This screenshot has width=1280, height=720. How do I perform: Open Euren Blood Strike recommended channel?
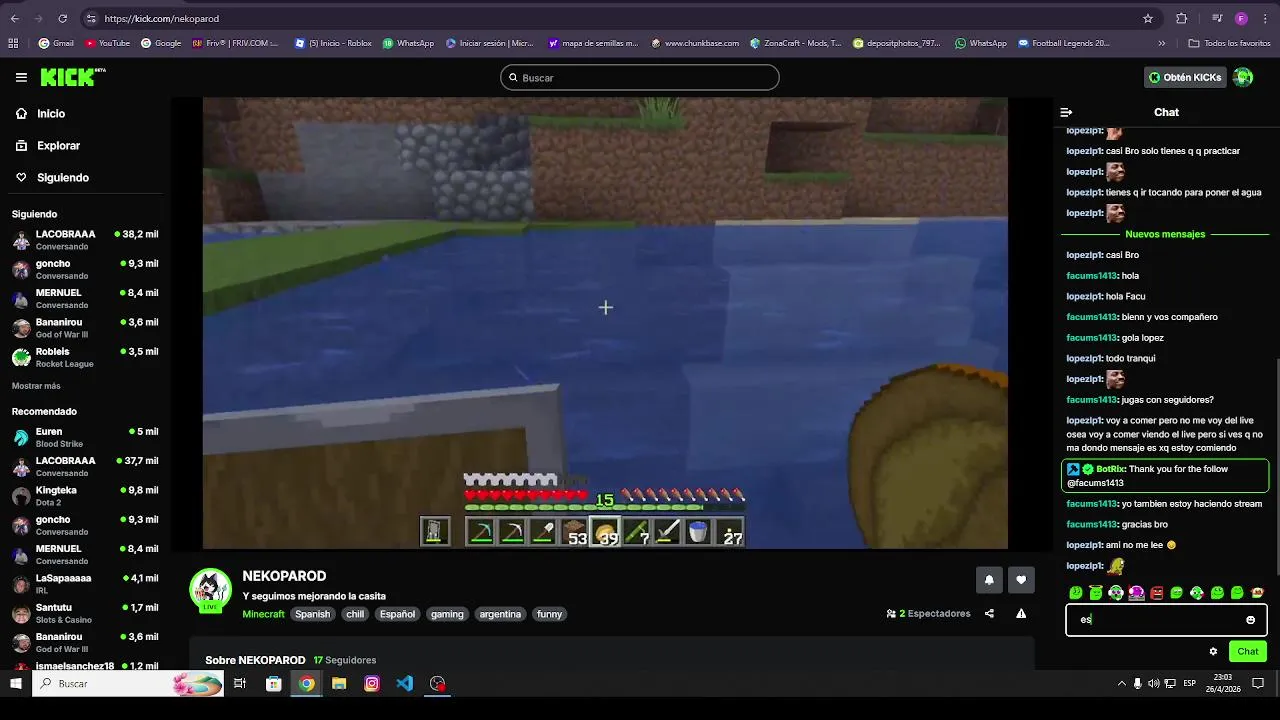click(x=85, y=437)
